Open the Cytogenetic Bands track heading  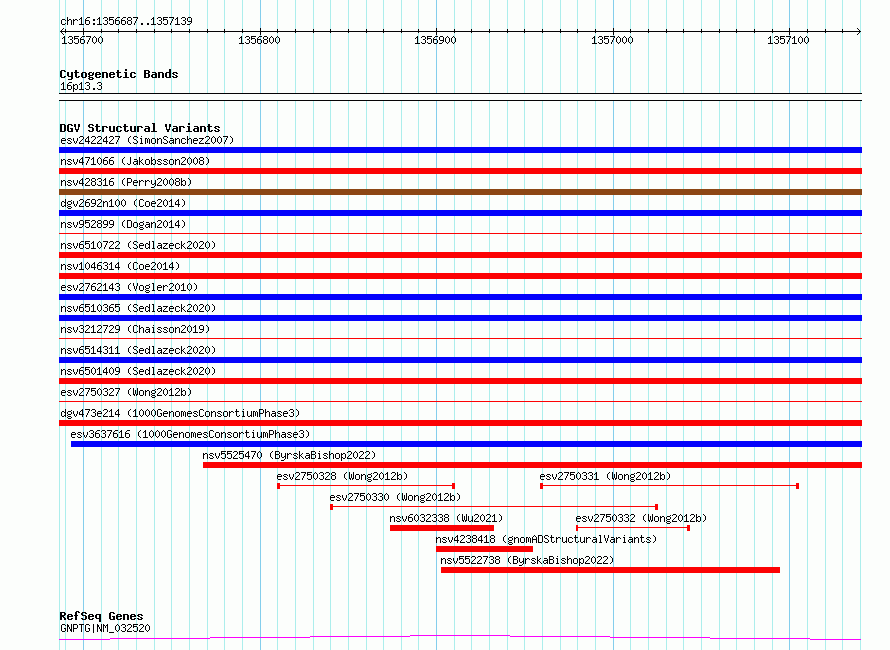tap(119, 74)
